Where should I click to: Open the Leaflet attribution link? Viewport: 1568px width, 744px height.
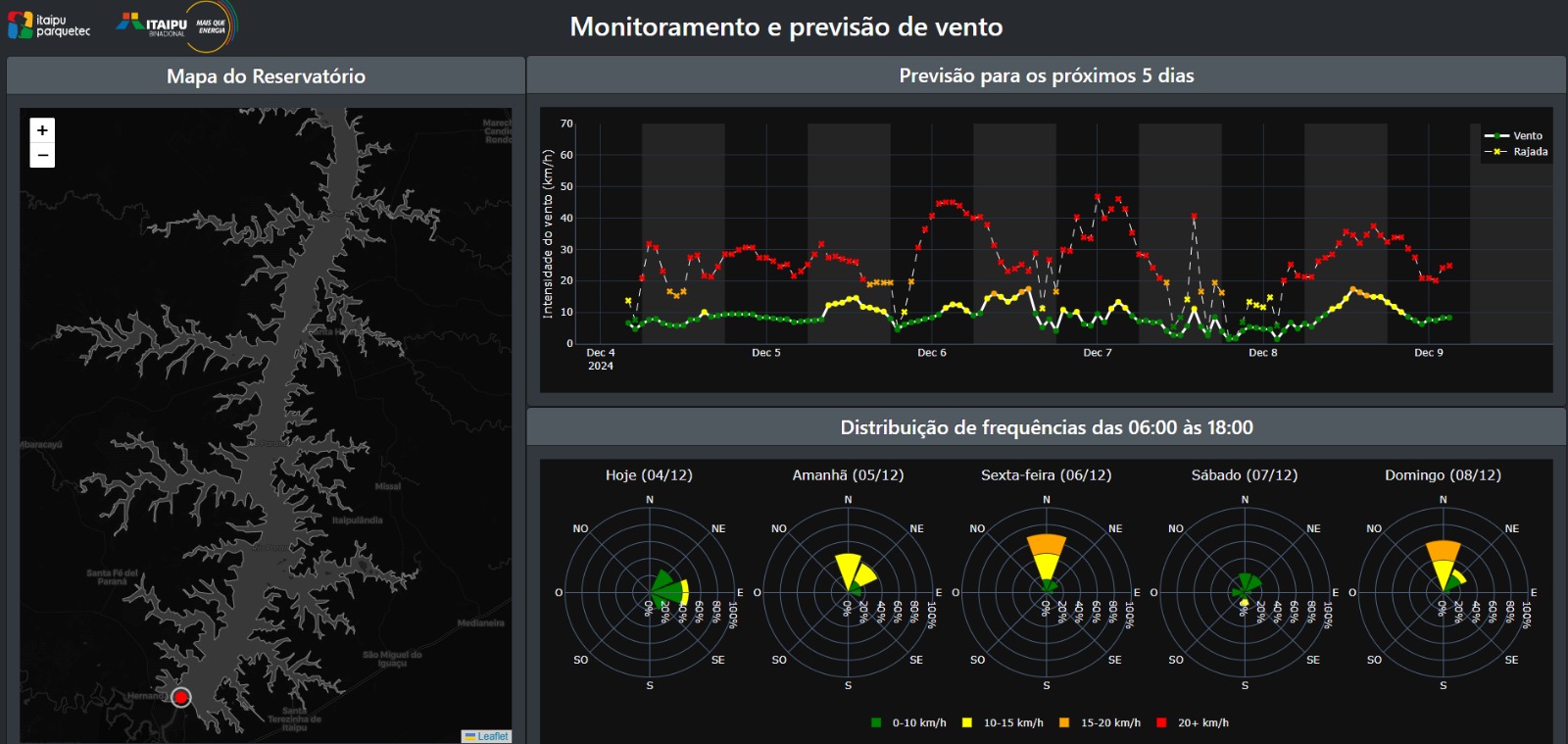tap(492, 736)
